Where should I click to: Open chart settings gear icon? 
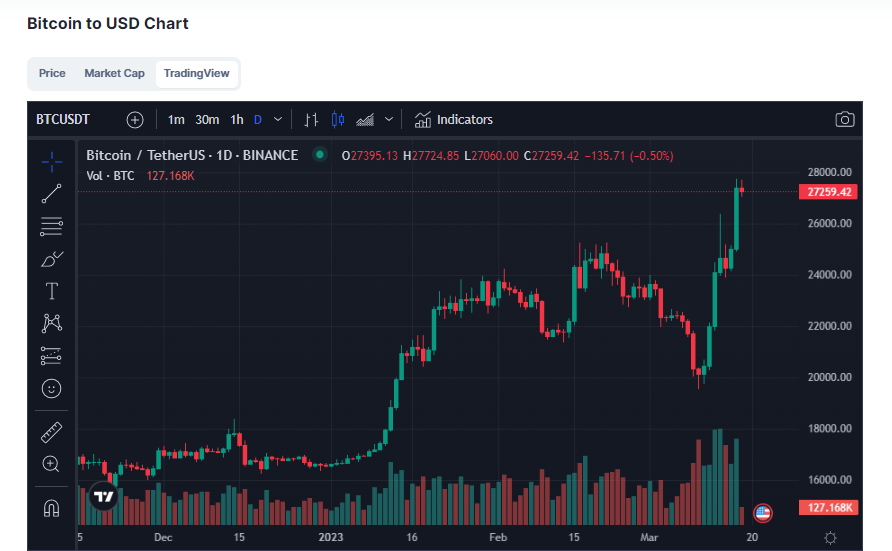pyautogui.click(x=831, y=537)
